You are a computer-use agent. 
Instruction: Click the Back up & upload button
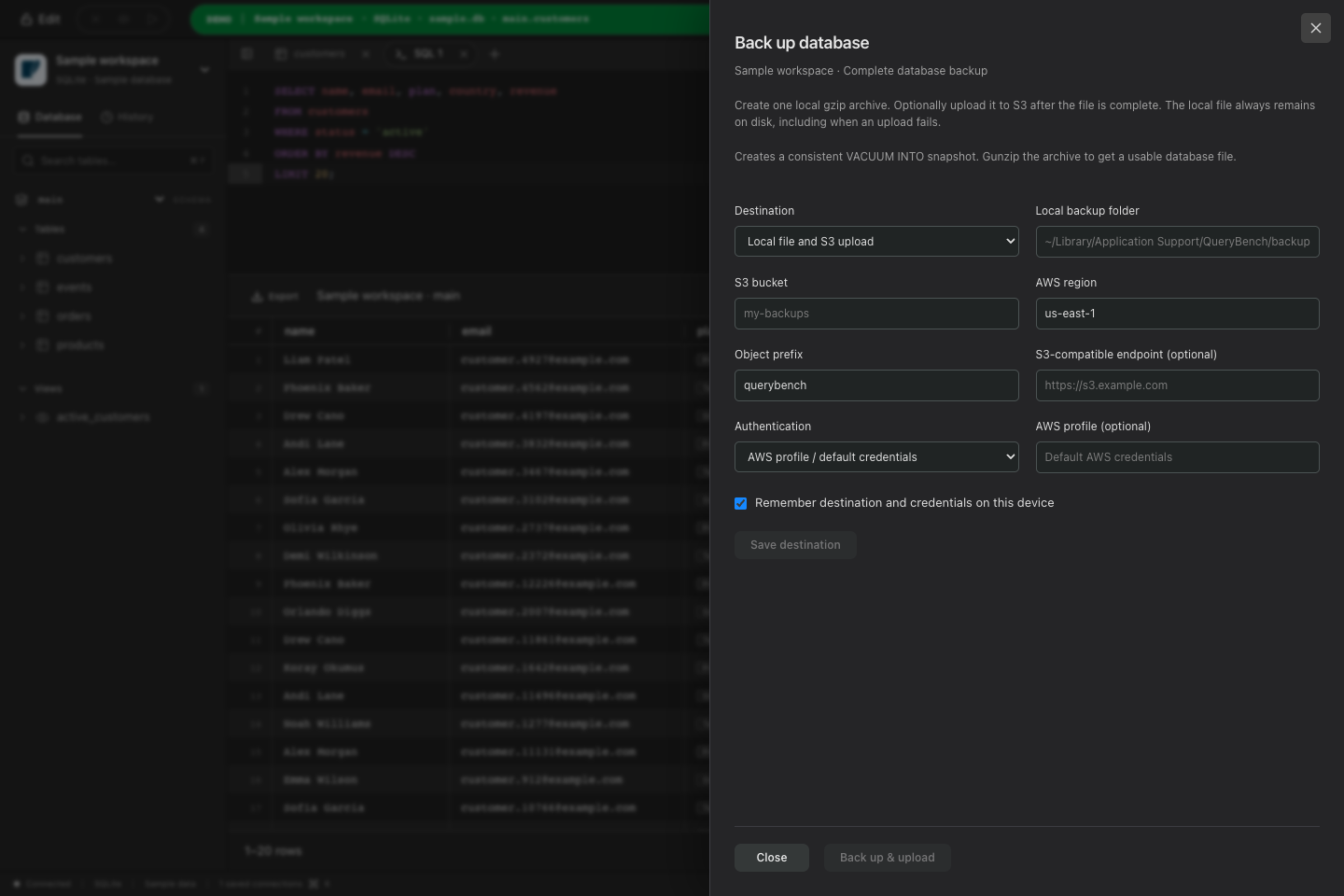pyautogui.click(x=888, y=858)
